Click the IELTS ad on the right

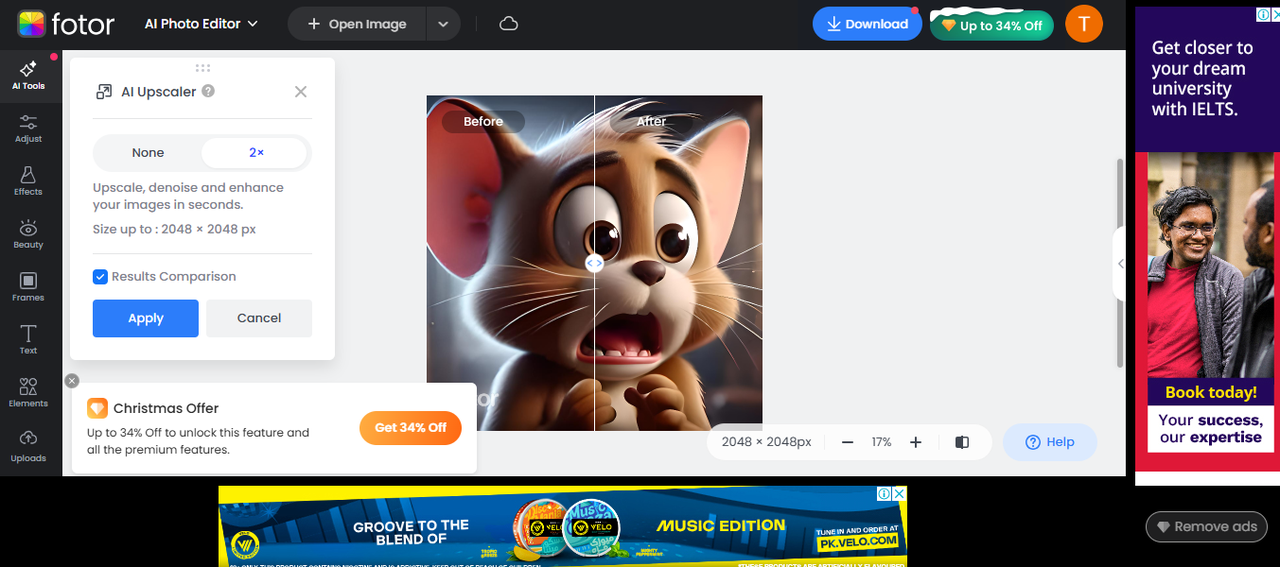(1206, 245)
